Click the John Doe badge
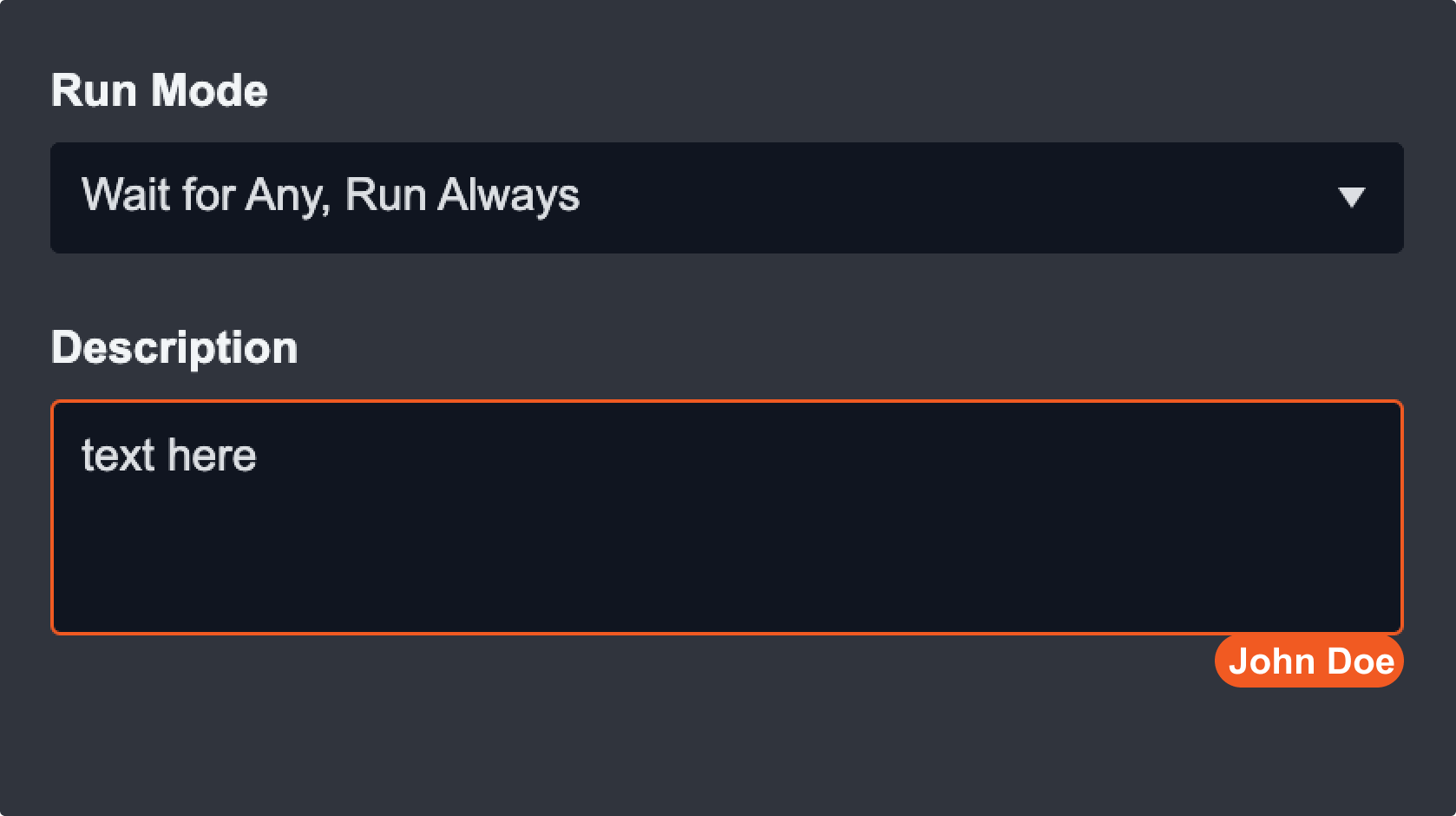Viewport: 1456px width, 816px height. 1308,661
